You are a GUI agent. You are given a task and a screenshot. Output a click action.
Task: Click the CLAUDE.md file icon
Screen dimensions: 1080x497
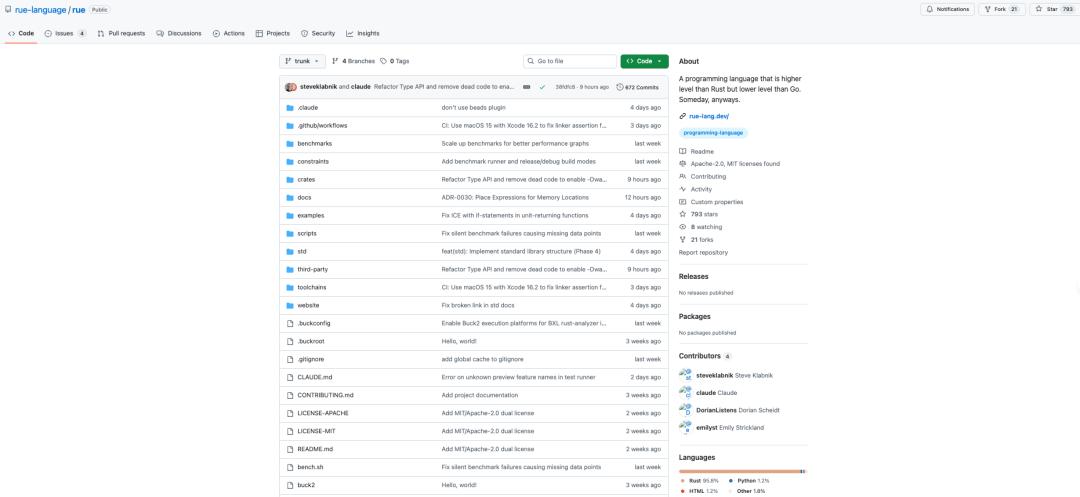290,377
